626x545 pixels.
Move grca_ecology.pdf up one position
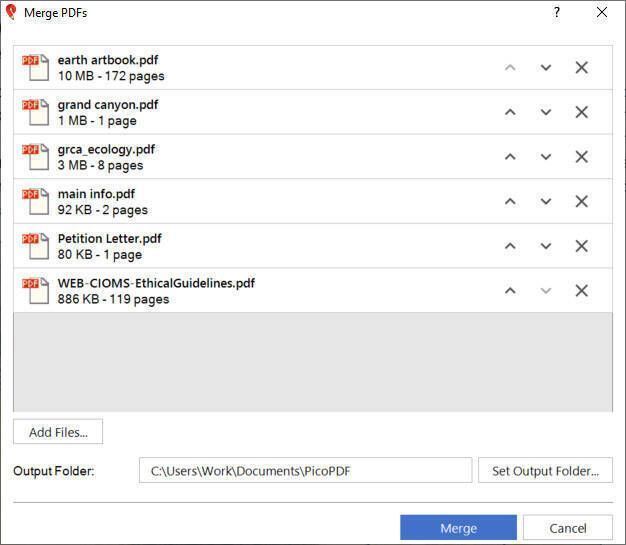pos(510,157)
